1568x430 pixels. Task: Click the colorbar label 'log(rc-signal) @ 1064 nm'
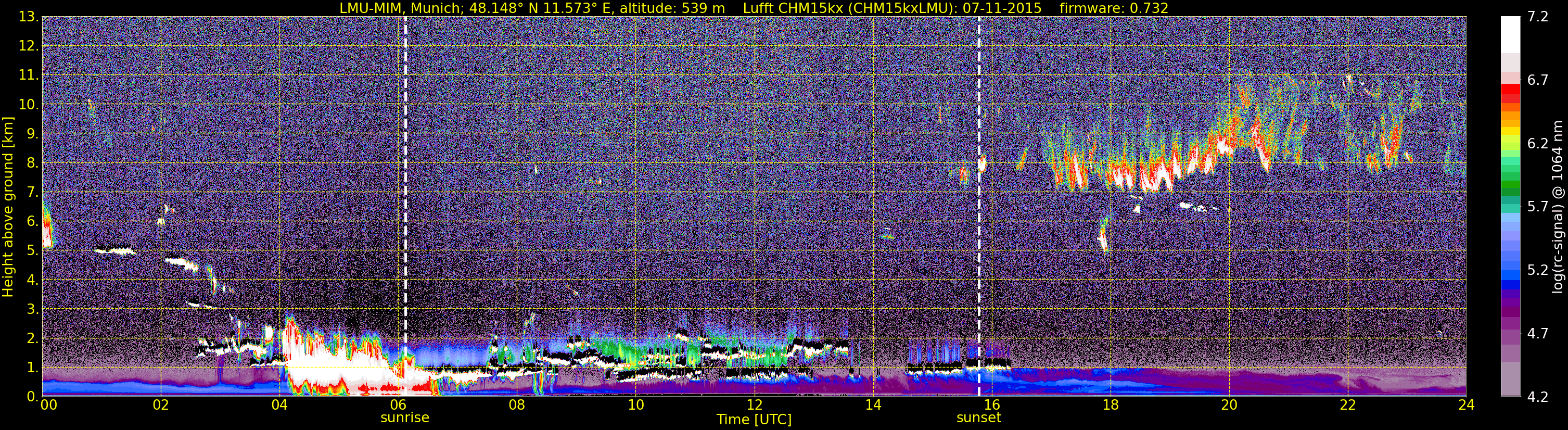(1558, 207)
